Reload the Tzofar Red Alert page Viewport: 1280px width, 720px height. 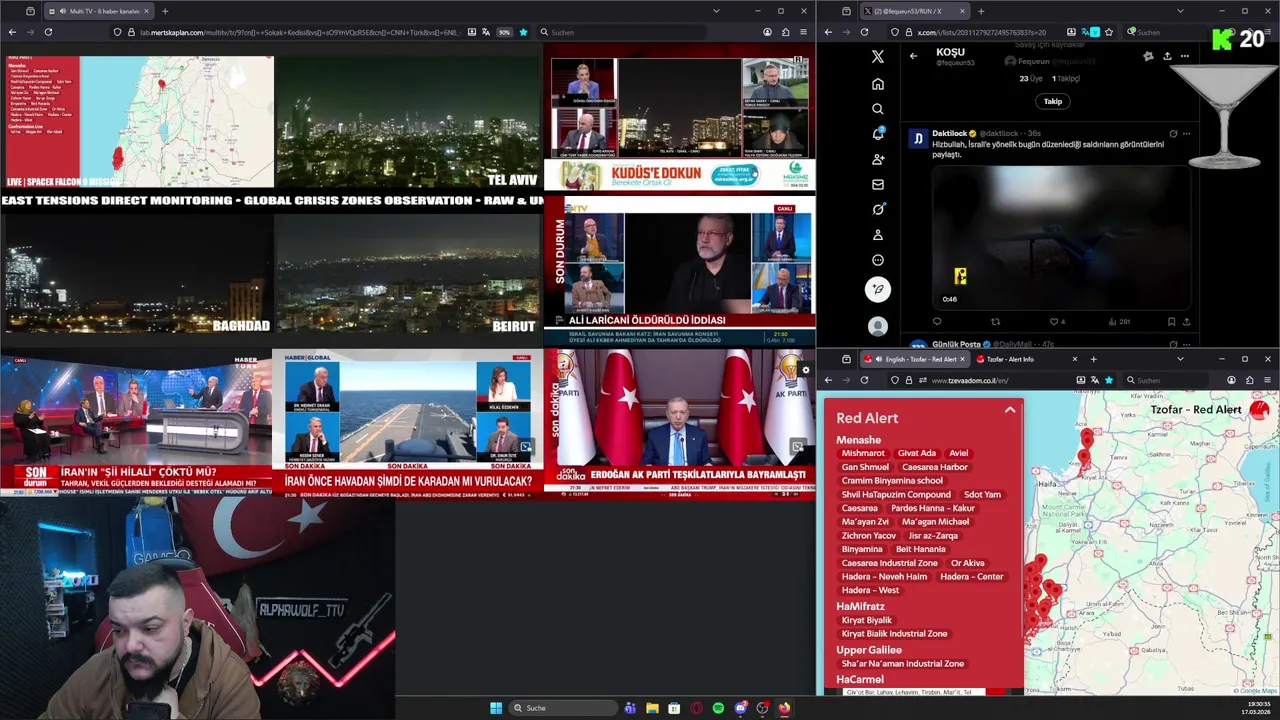(864, 380)
